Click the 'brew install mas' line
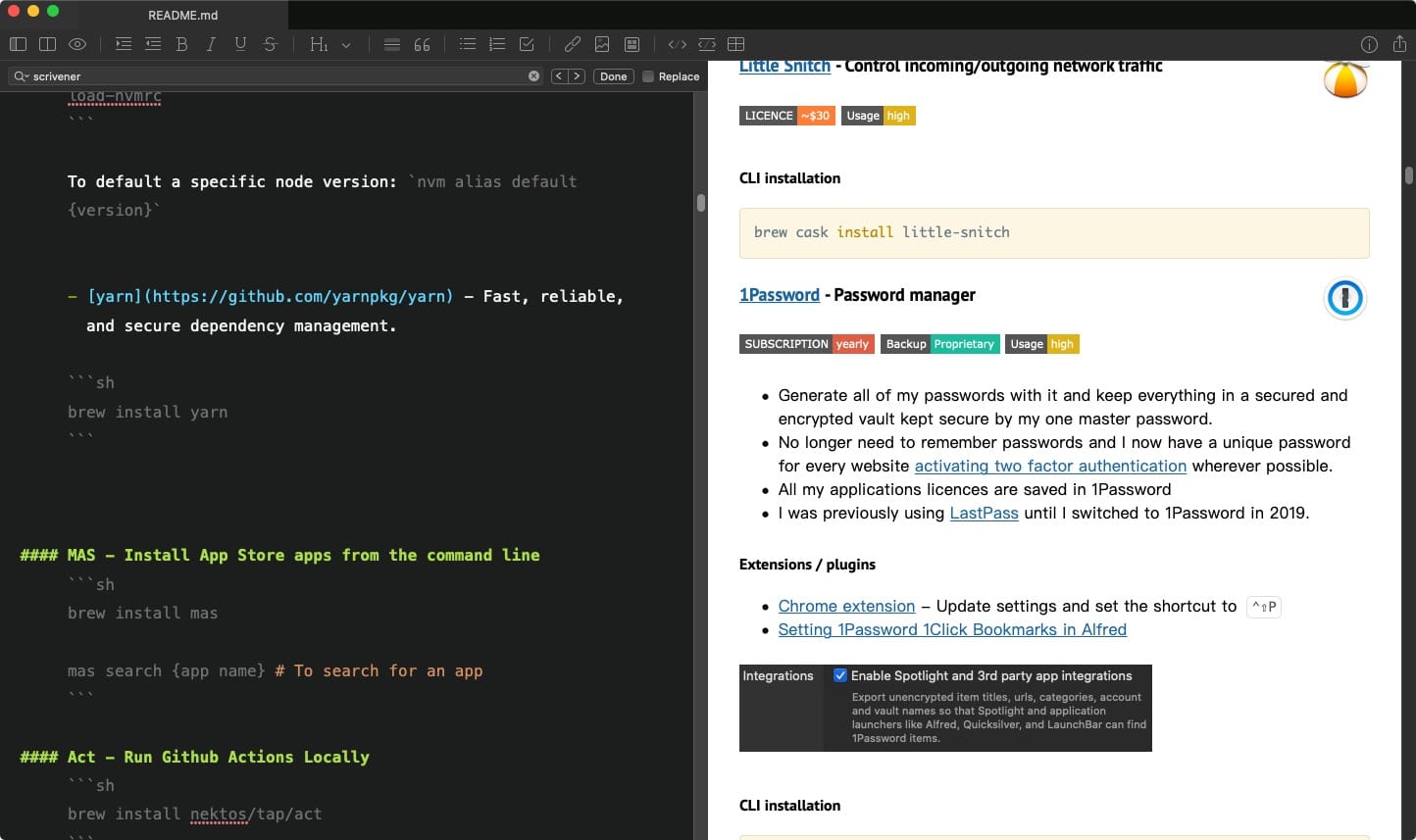This screenshot has height=840, width=1416. [x=142, y=613]
